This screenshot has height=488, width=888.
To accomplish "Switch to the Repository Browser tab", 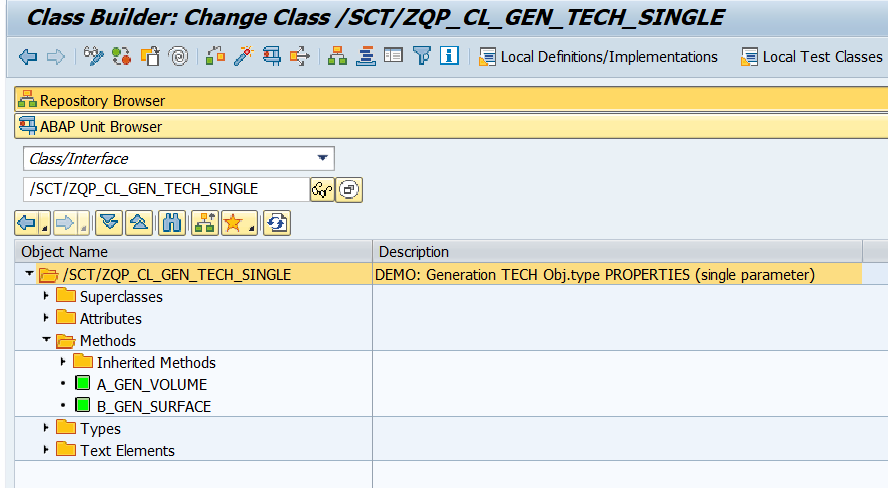I will [101, 100].
